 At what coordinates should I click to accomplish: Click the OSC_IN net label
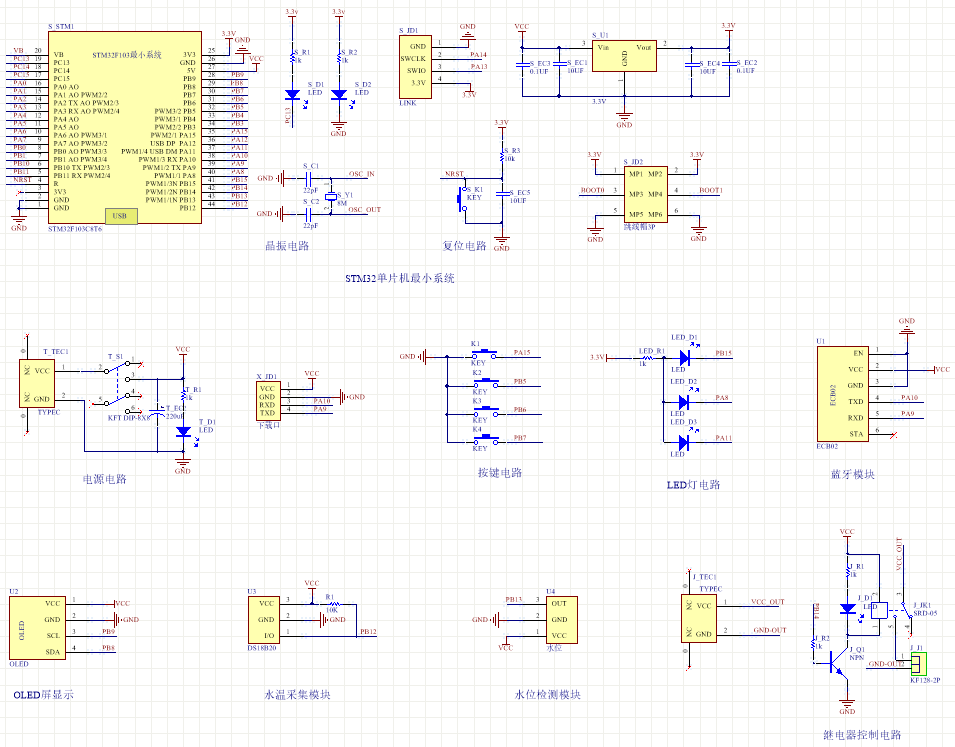coord(361,174)
